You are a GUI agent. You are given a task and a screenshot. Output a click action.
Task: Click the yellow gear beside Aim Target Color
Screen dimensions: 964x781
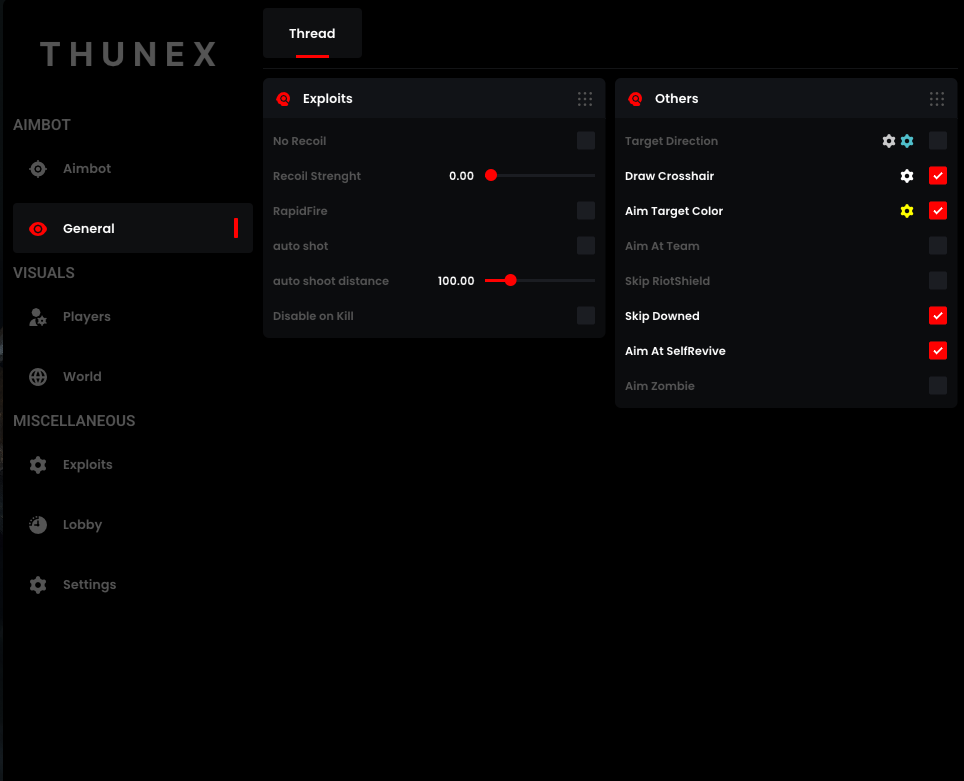tap(906, 211)
